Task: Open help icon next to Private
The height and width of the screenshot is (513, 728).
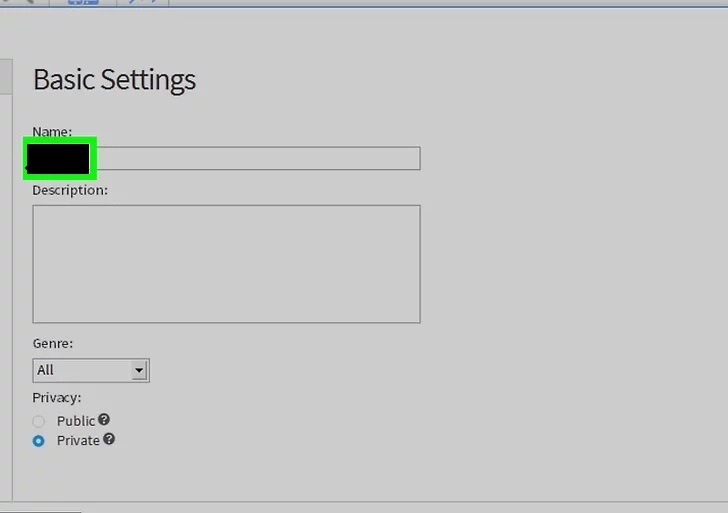Action: pyautogui.click(x=109, y=439)
